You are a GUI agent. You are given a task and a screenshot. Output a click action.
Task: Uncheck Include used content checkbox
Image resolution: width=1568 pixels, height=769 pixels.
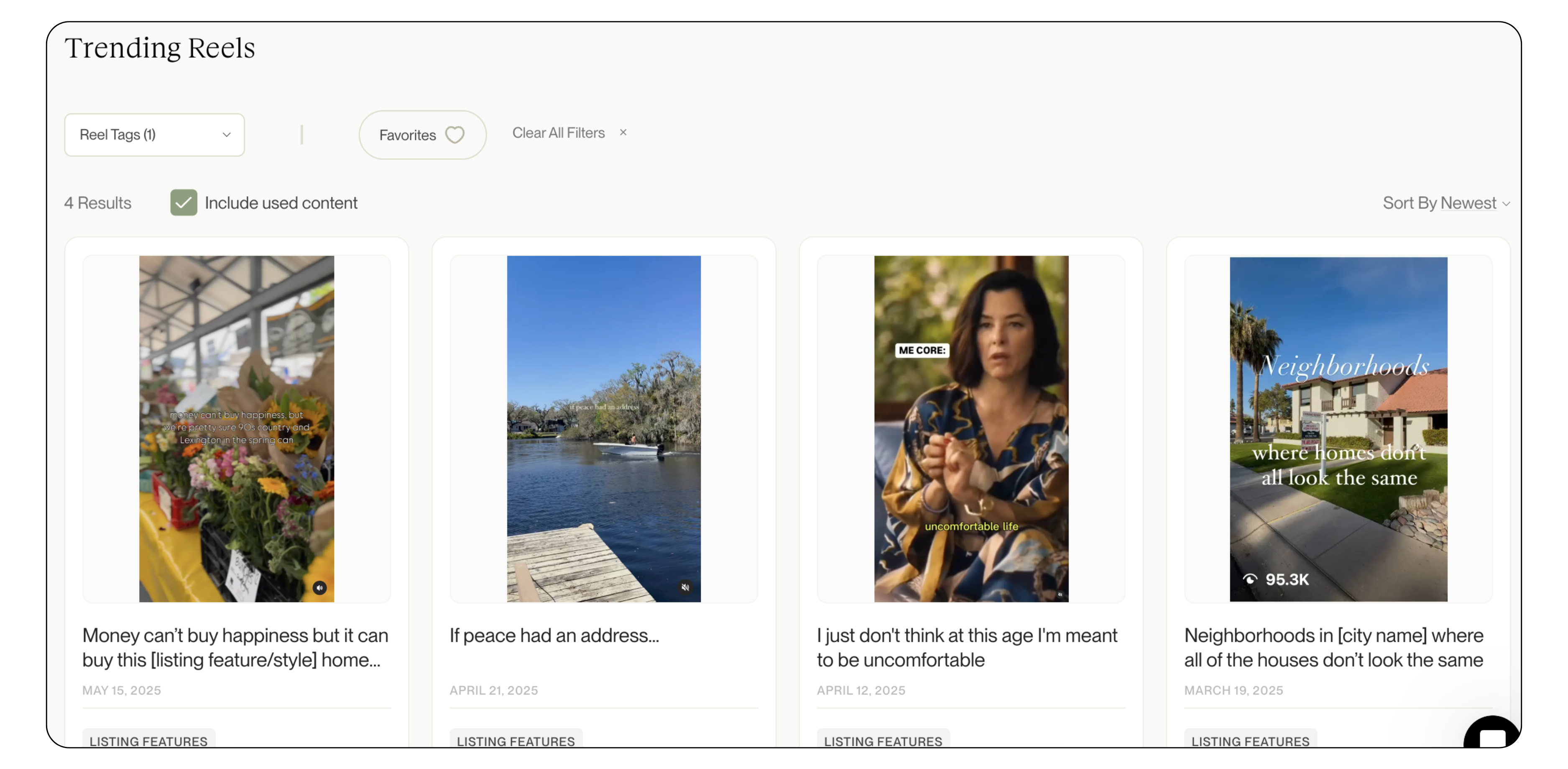[x=183, y=203]
